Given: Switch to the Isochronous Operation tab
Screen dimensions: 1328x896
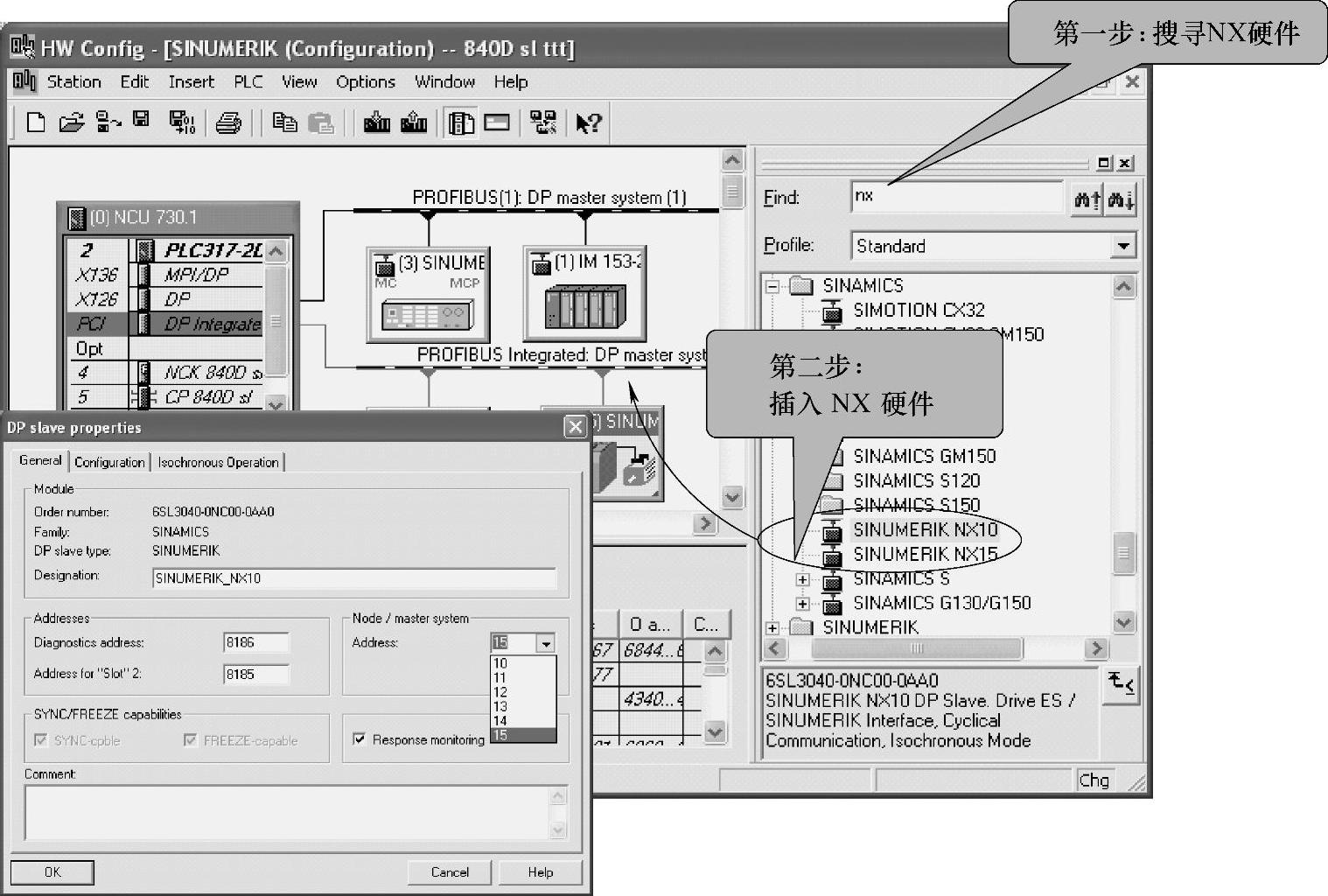Looking at the screenshot, I should [x=218, y=462].
